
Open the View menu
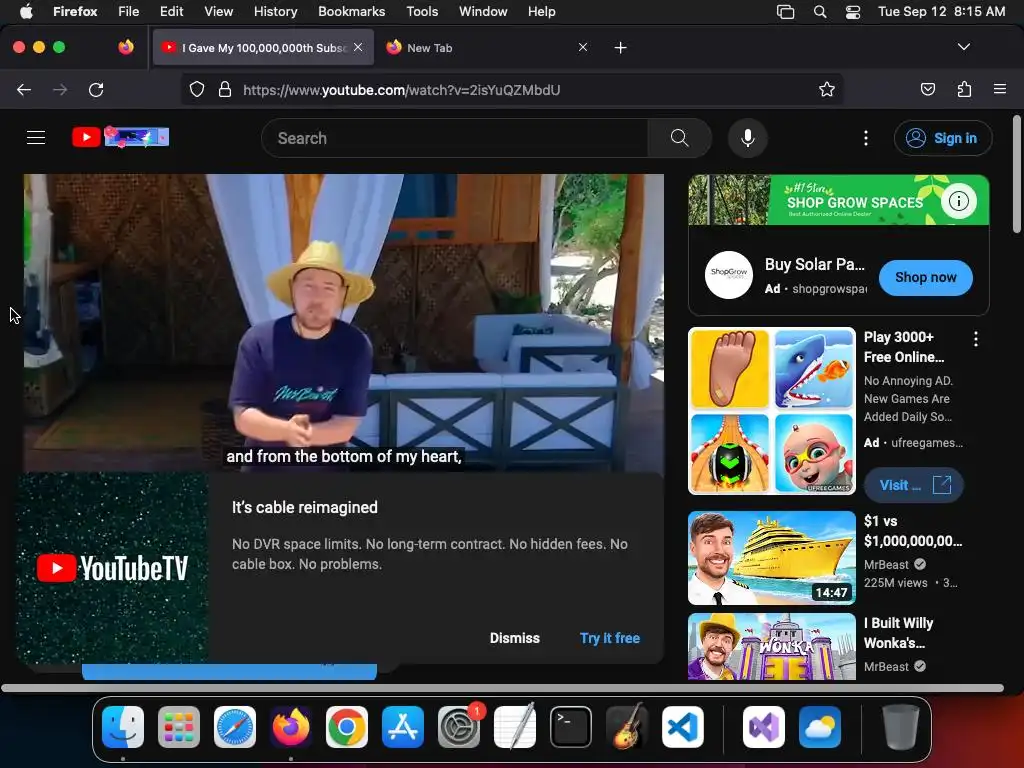(x=218, y=11)
